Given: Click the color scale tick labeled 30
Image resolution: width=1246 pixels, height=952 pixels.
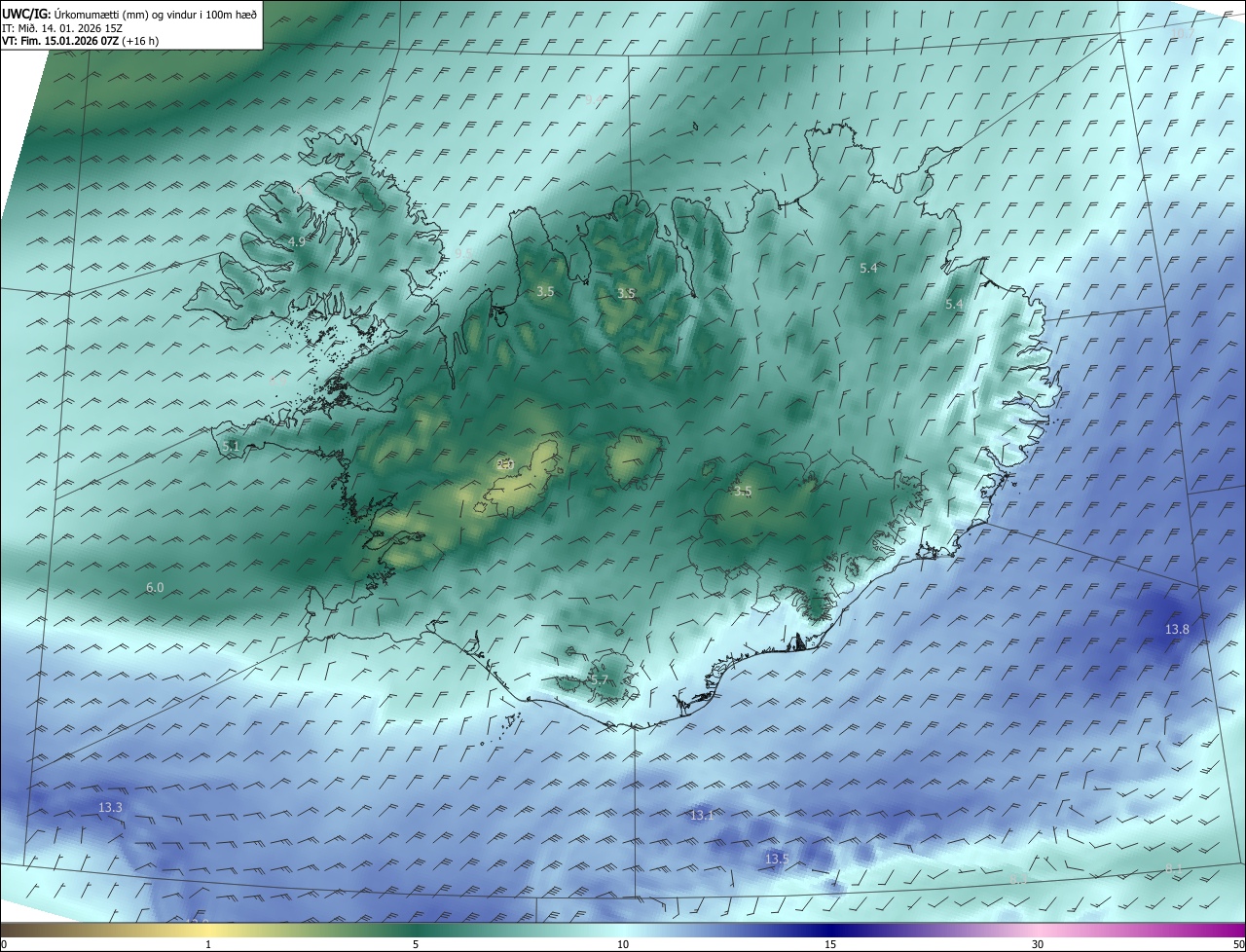Looking at the screenshot, I should pos(1038,944).
